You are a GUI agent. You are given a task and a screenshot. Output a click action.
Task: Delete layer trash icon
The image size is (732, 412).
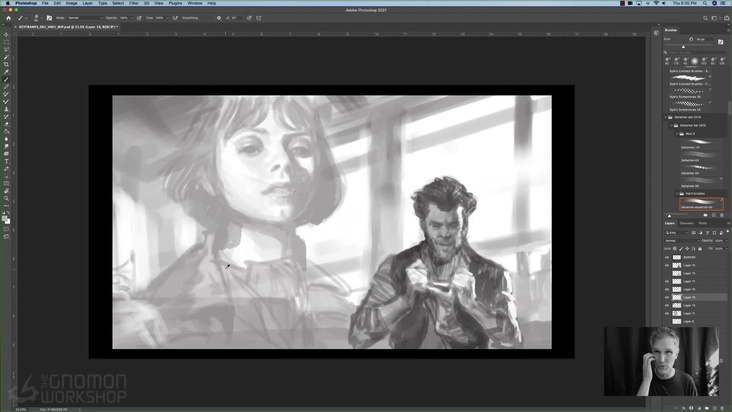[x=722, y=408]
